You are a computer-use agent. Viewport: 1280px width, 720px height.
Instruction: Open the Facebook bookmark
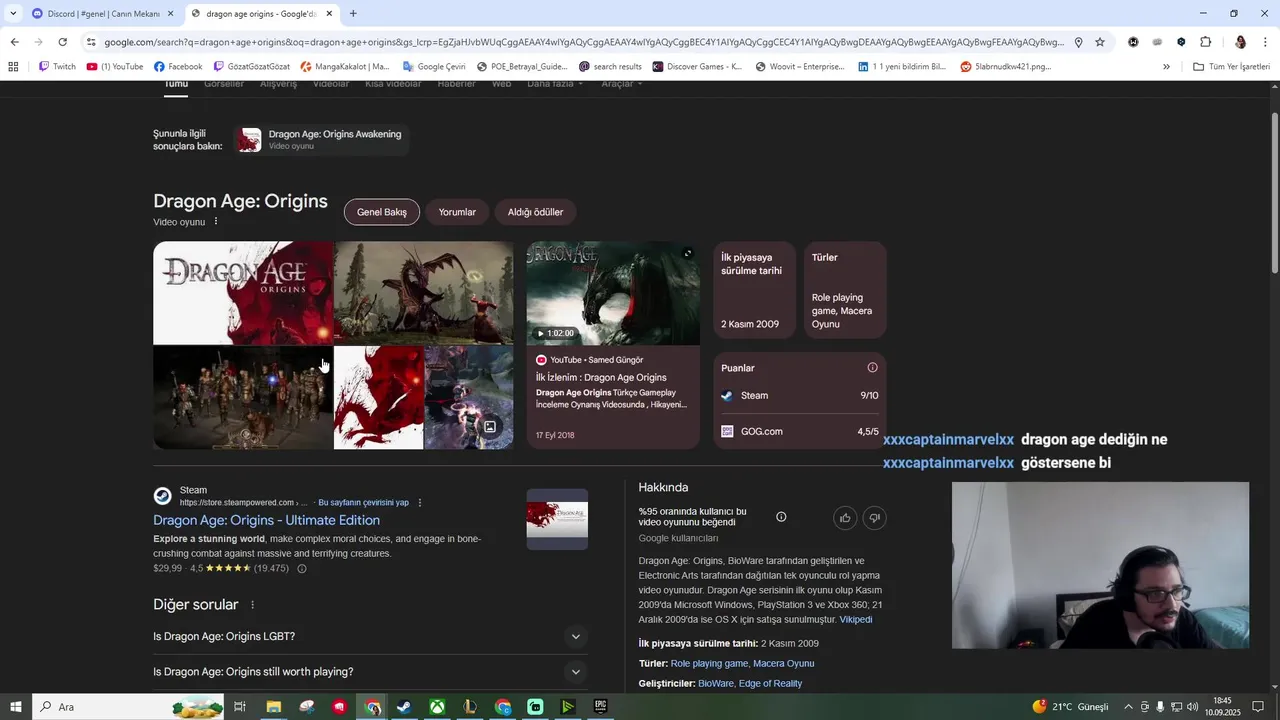(178, 67)
